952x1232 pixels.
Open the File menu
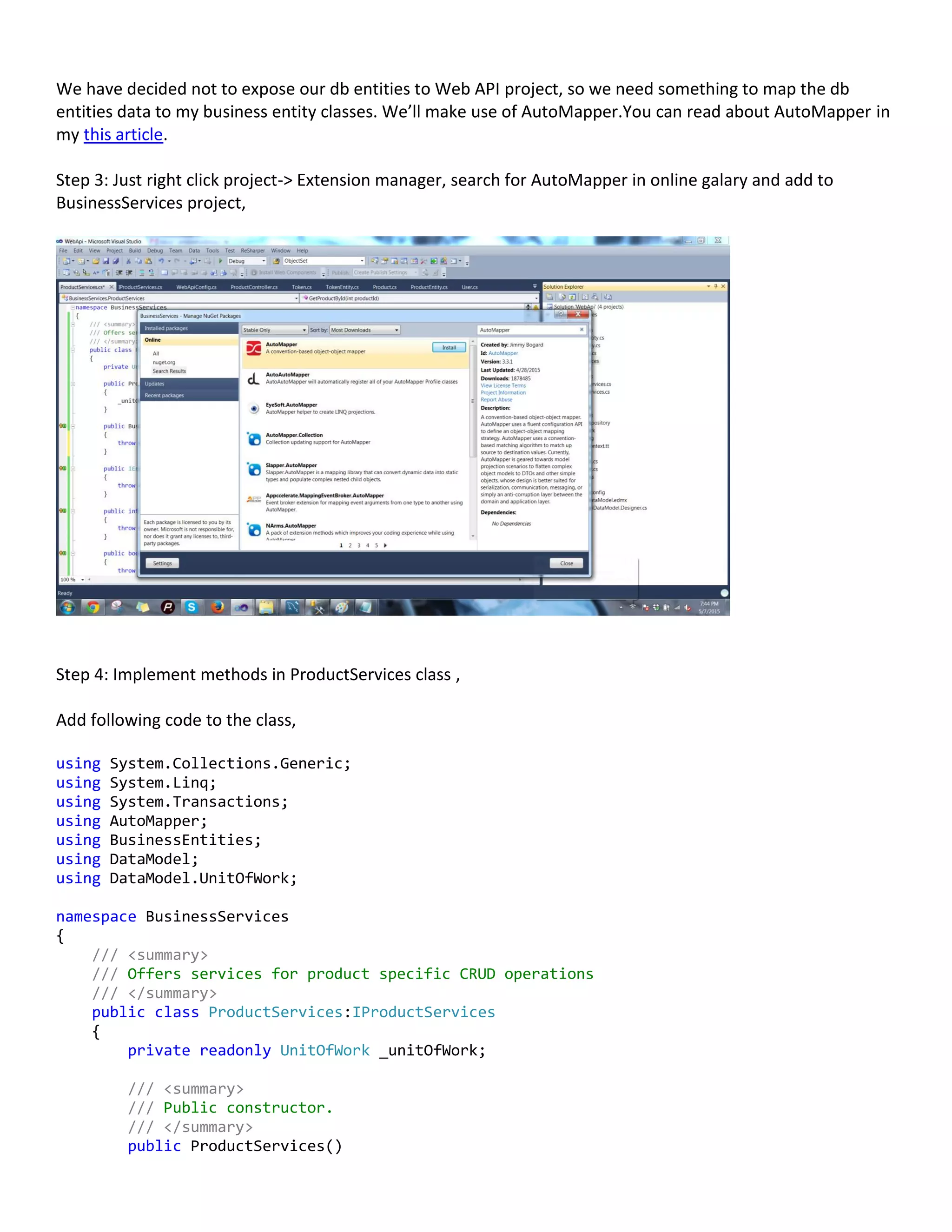(63, 251)
